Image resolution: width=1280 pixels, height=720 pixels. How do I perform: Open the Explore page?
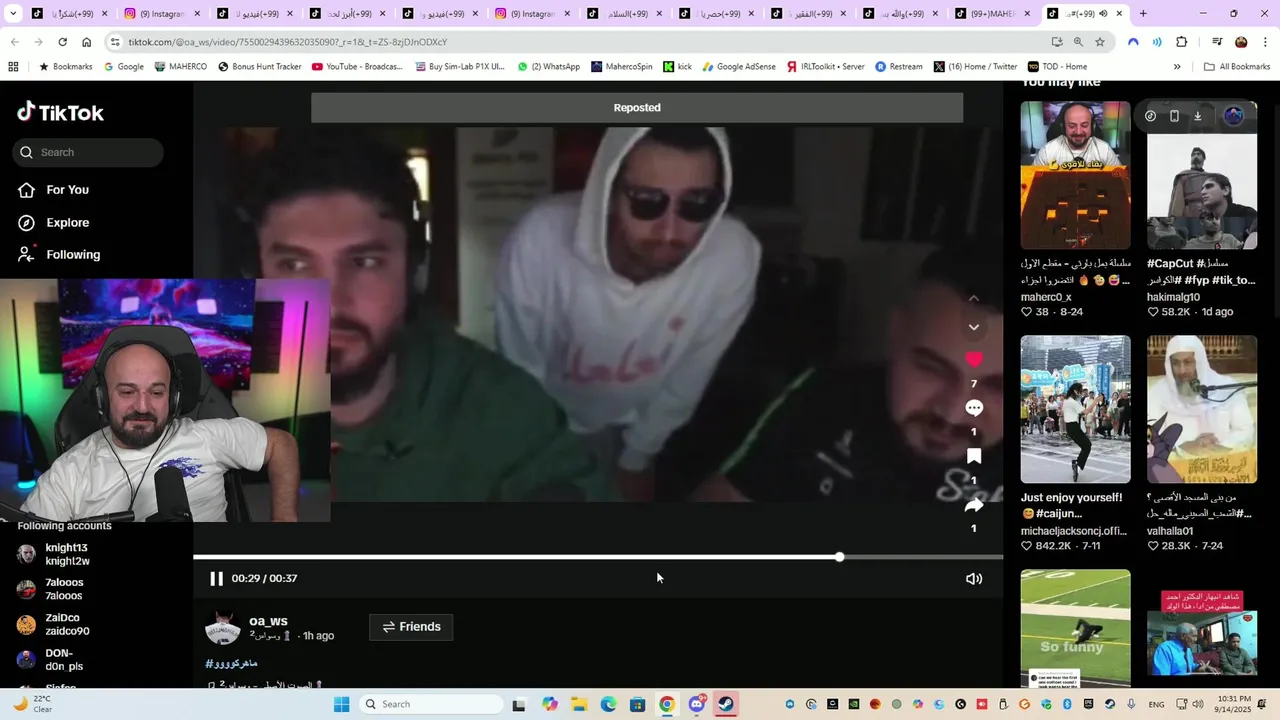(x=67, y=222)
